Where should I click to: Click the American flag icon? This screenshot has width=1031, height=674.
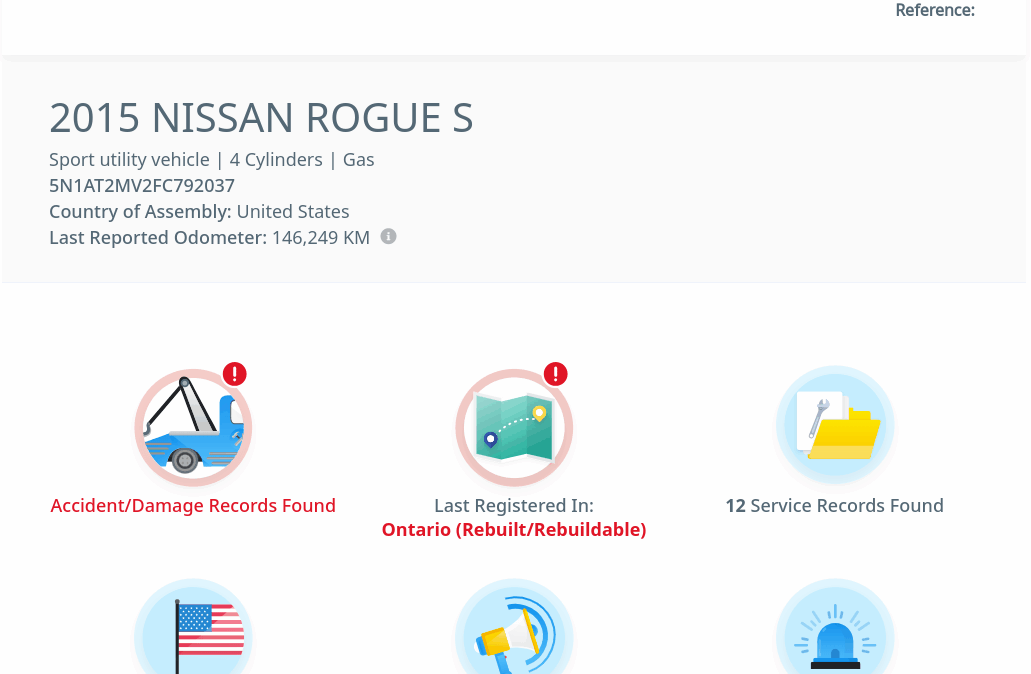193,627
